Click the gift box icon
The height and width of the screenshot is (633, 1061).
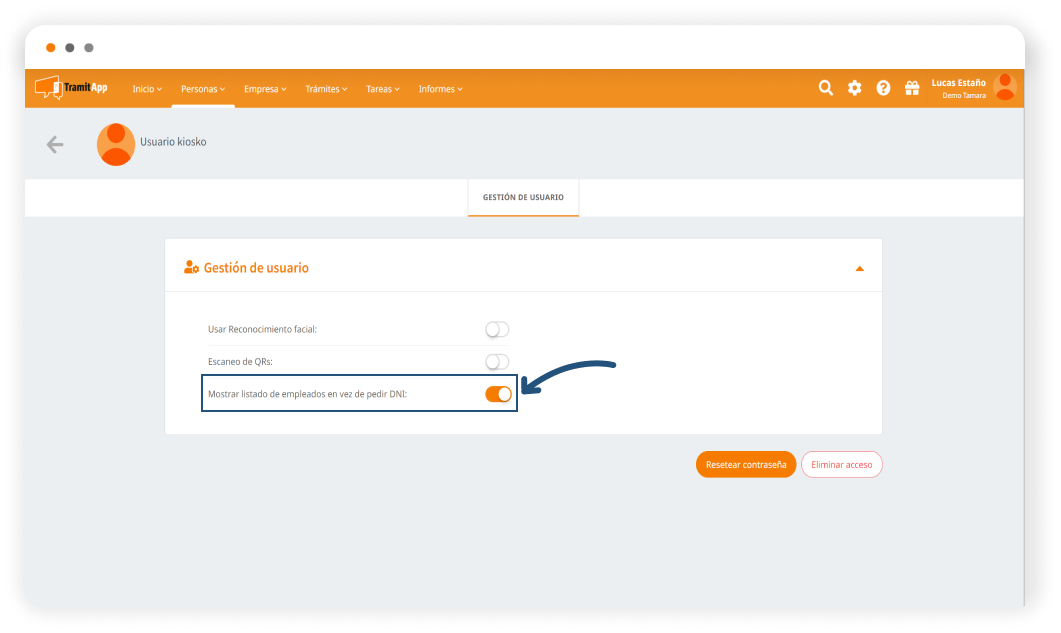(912, 88)
